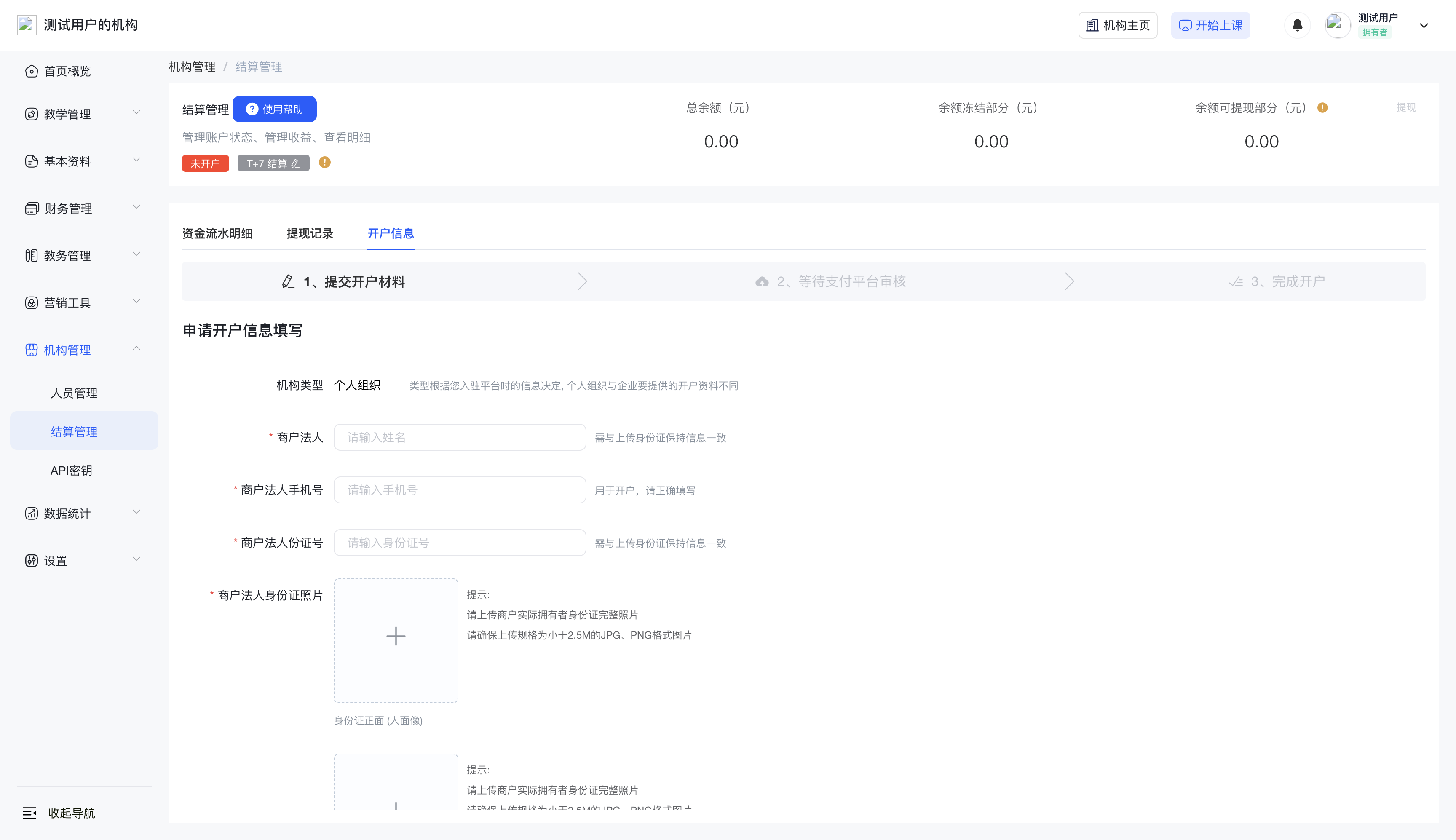
Task: Click the 结算管理 breadcrumb text
Action: tap(259, 66)
